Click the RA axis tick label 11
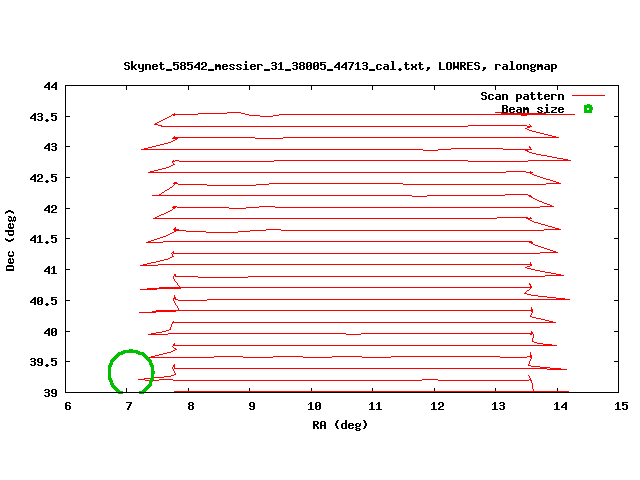This screenshot has width=640, height=480. 375,406
